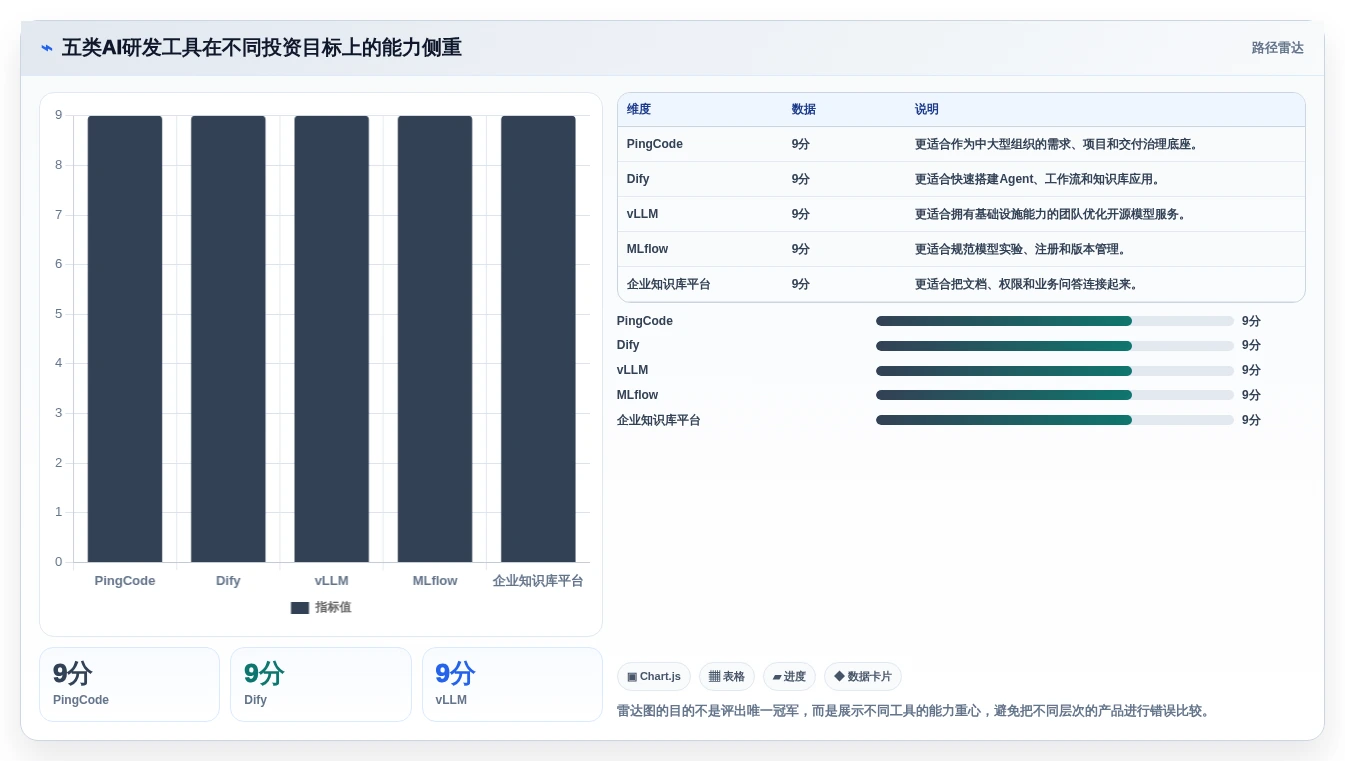The width and height of the screenshot is (1345, 761).
Task: Click the page title 五类AI研发工具在不同投资目标上的能力侧重
Action: pyautogui.click(x=262, y=48)
